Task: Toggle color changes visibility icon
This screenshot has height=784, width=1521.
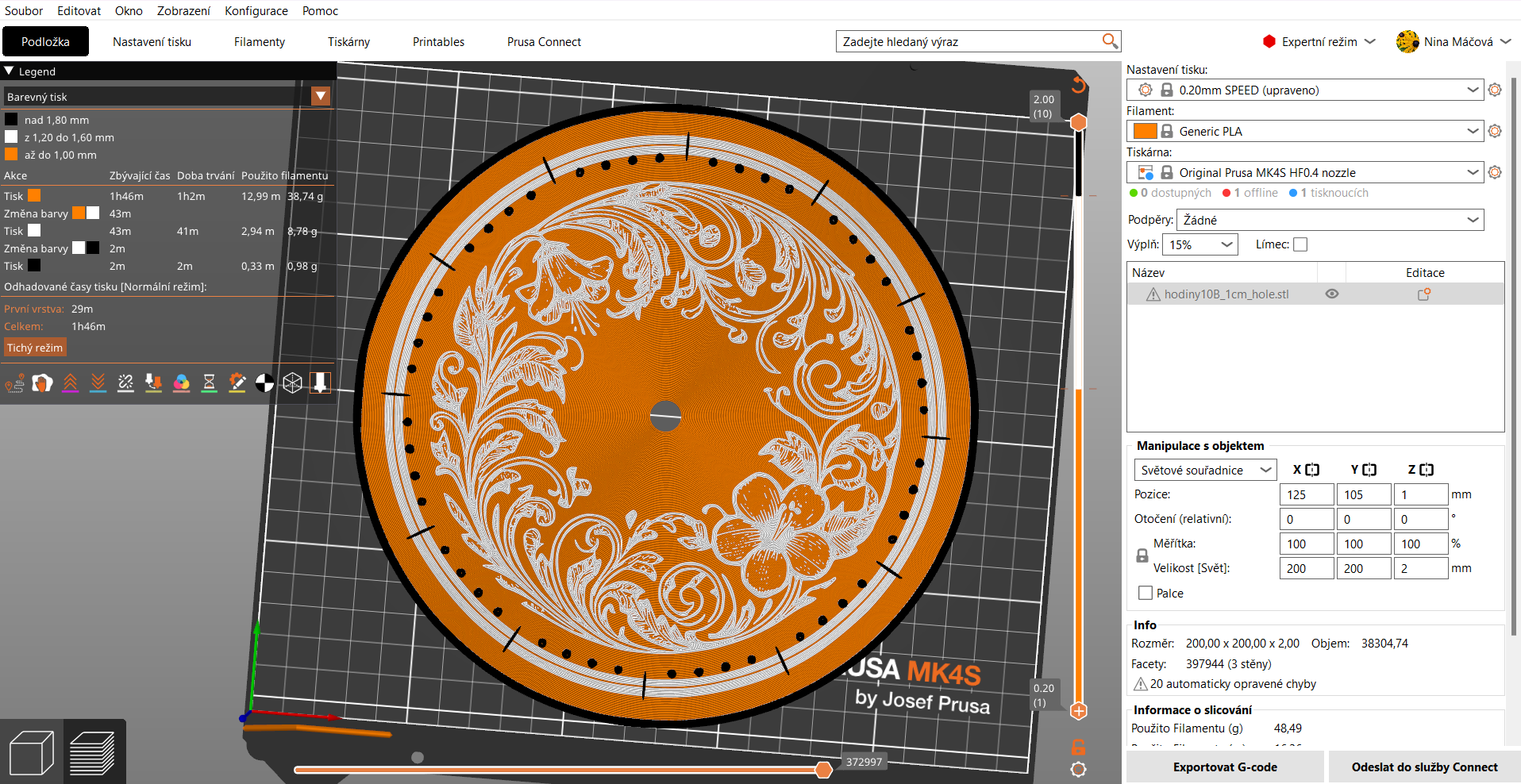Action: tap(181, 383)
